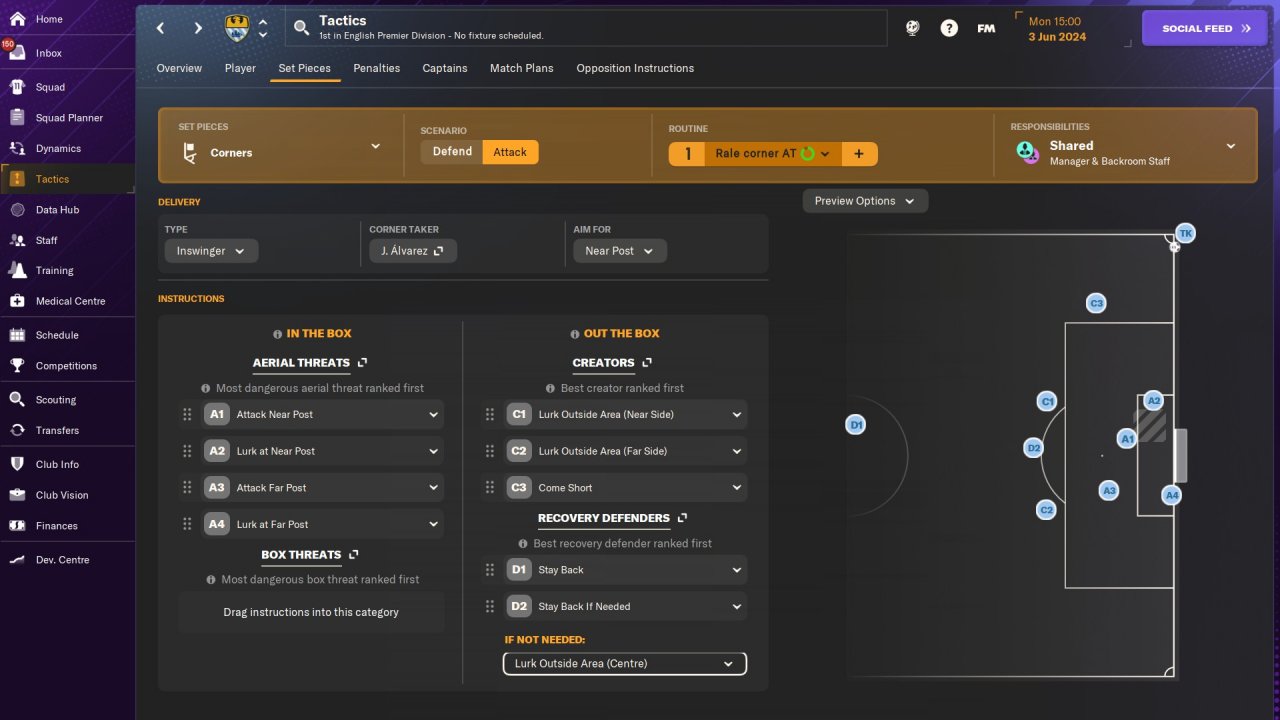Open the Inswinger delivery type dropdown

[211, 251]
